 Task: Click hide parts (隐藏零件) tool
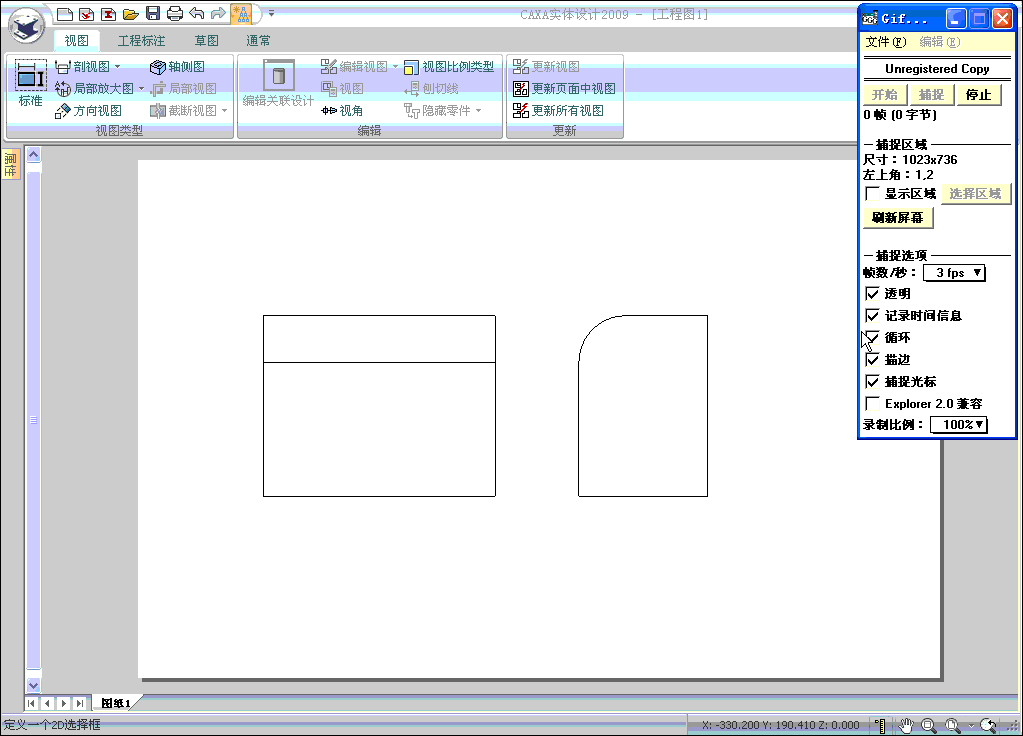coord(437,110)
